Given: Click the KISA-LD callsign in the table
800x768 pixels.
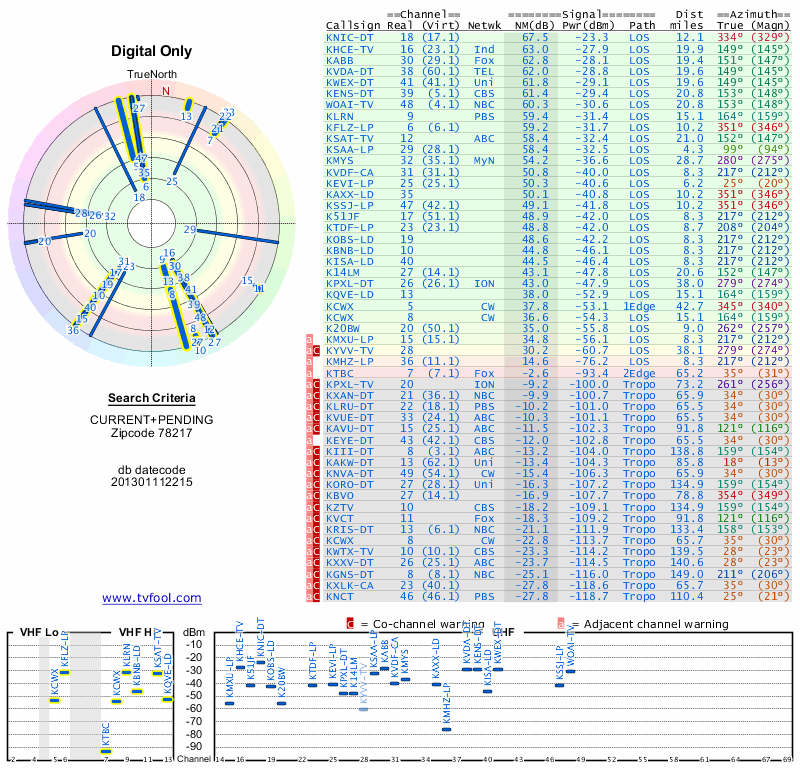Looking at the screenshot, I should (x=349, y=261).
